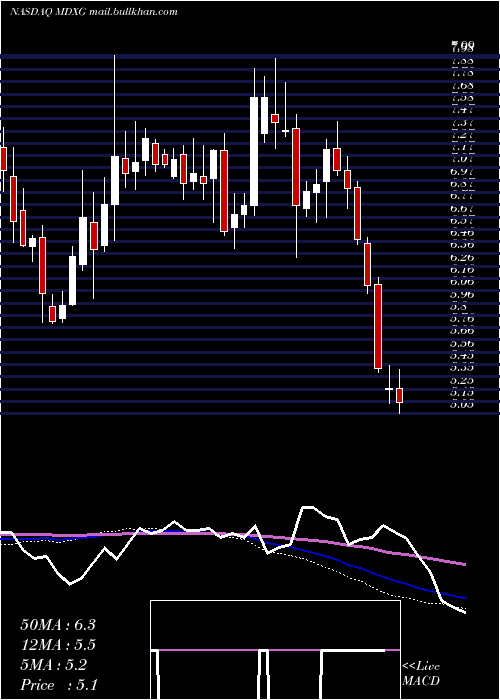Click the 5.56 price axis label
Image resolution: width=500 pixels, height=700 pixels.
[462, 344]
